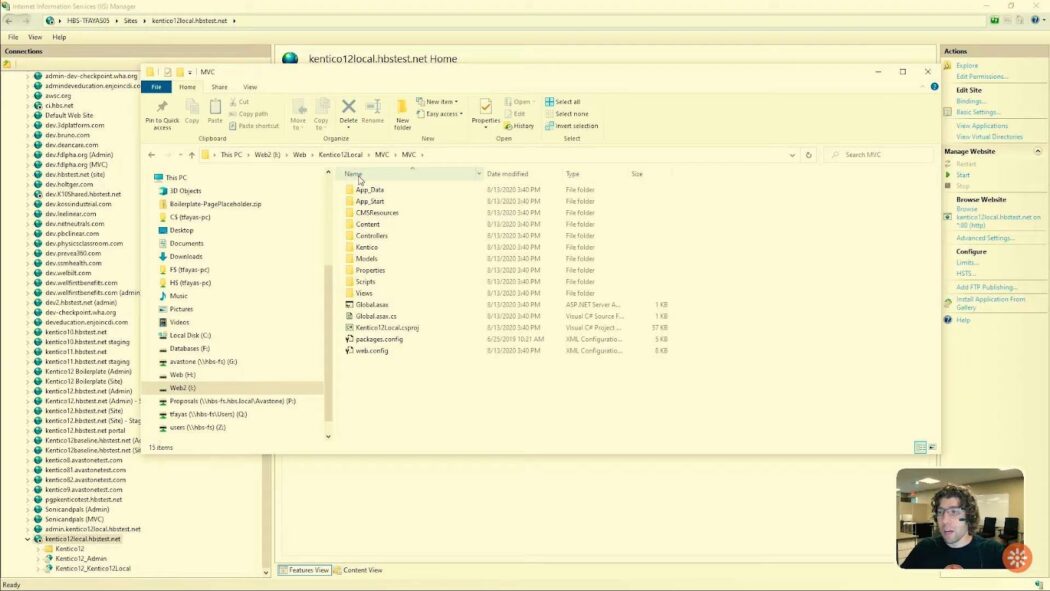Image resolution: width=1050 pixels, height=591 pixels.
Task: Select Desktop in navigation pane
Action: (x=181, y=230)
